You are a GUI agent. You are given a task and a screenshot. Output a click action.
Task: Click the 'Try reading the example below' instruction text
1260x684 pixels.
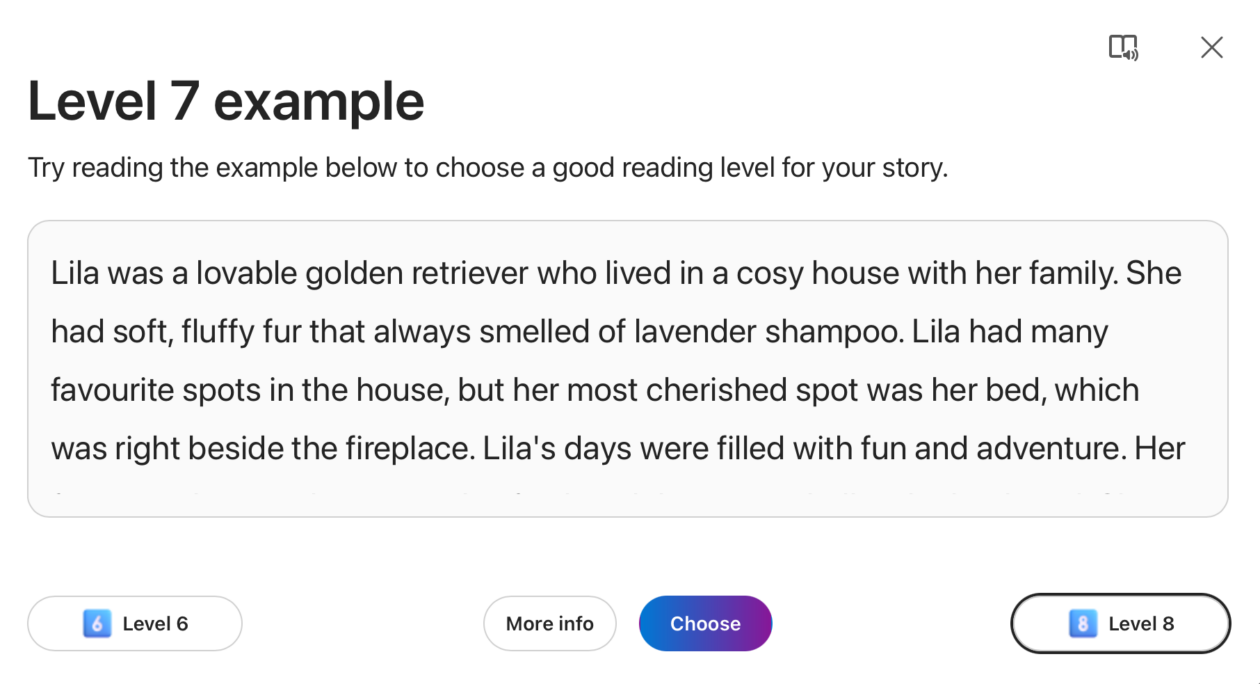click(x=487, y=167)
